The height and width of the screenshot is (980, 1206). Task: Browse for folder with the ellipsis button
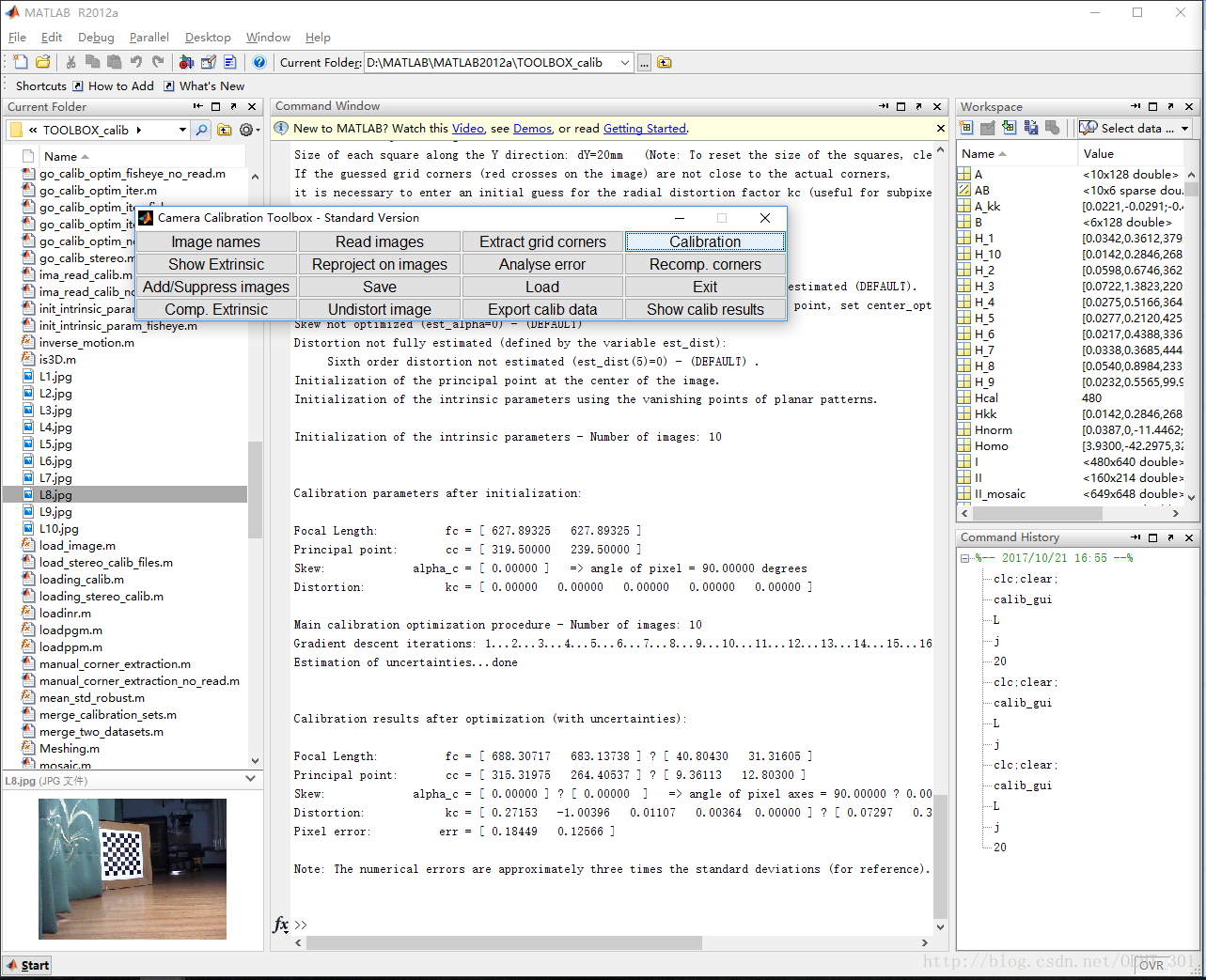click(x=644, y=63)
